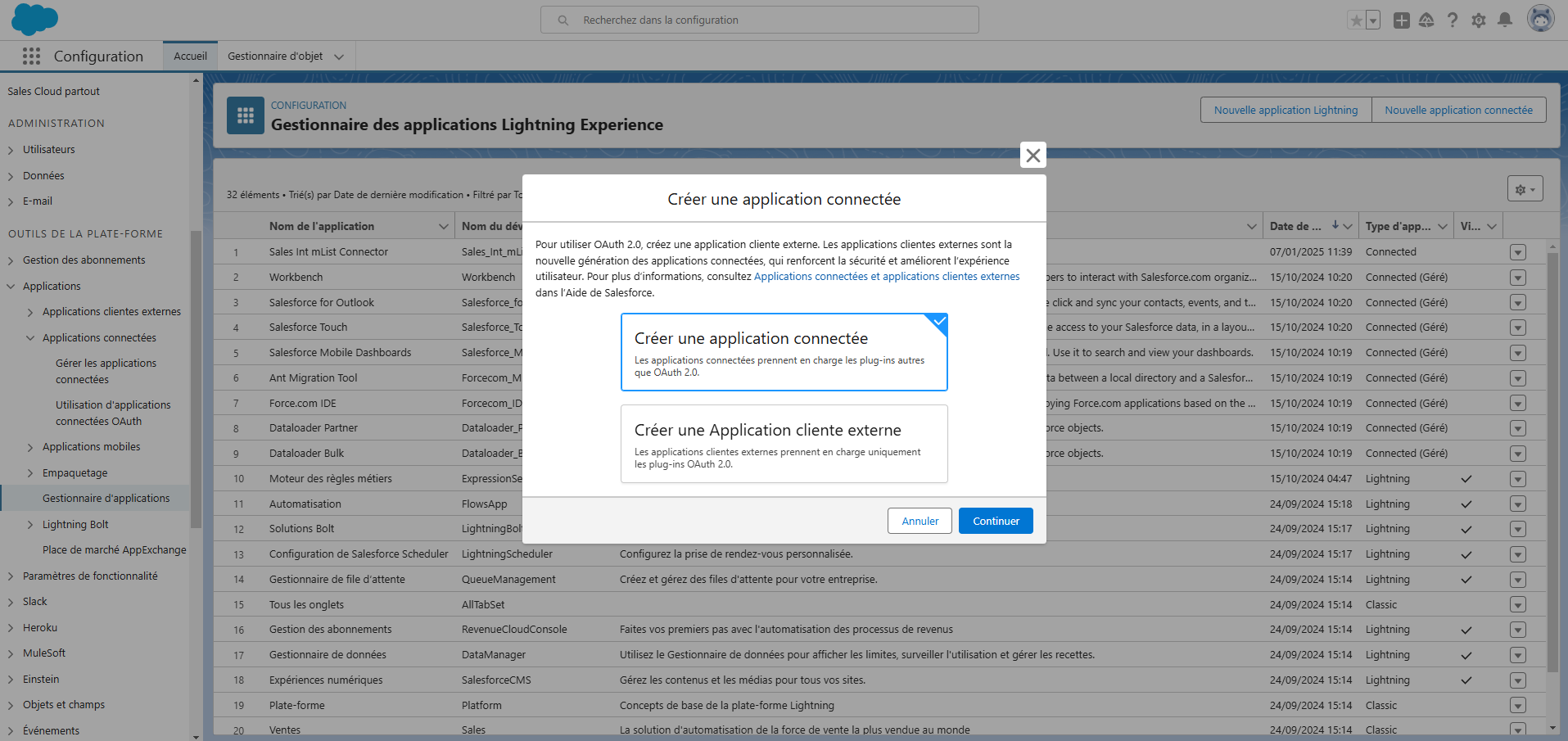
Task: Open row actions for Salesforce for Outlook
Action: tap(1518, 303)
